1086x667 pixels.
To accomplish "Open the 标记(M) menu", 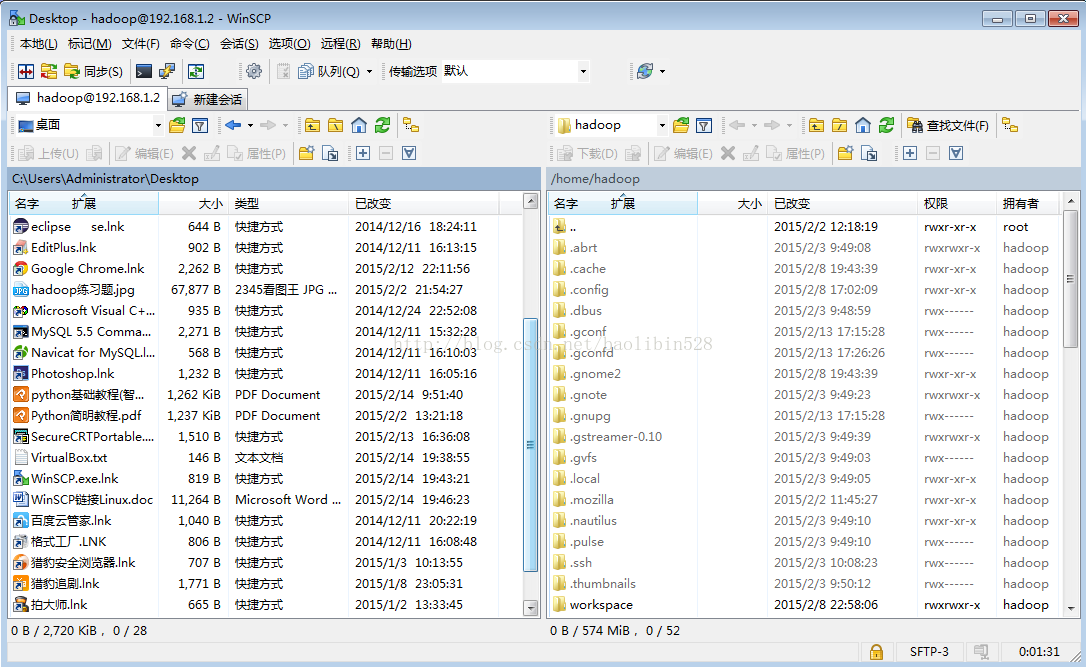I will pyautogui.click(x=89, y=44).
